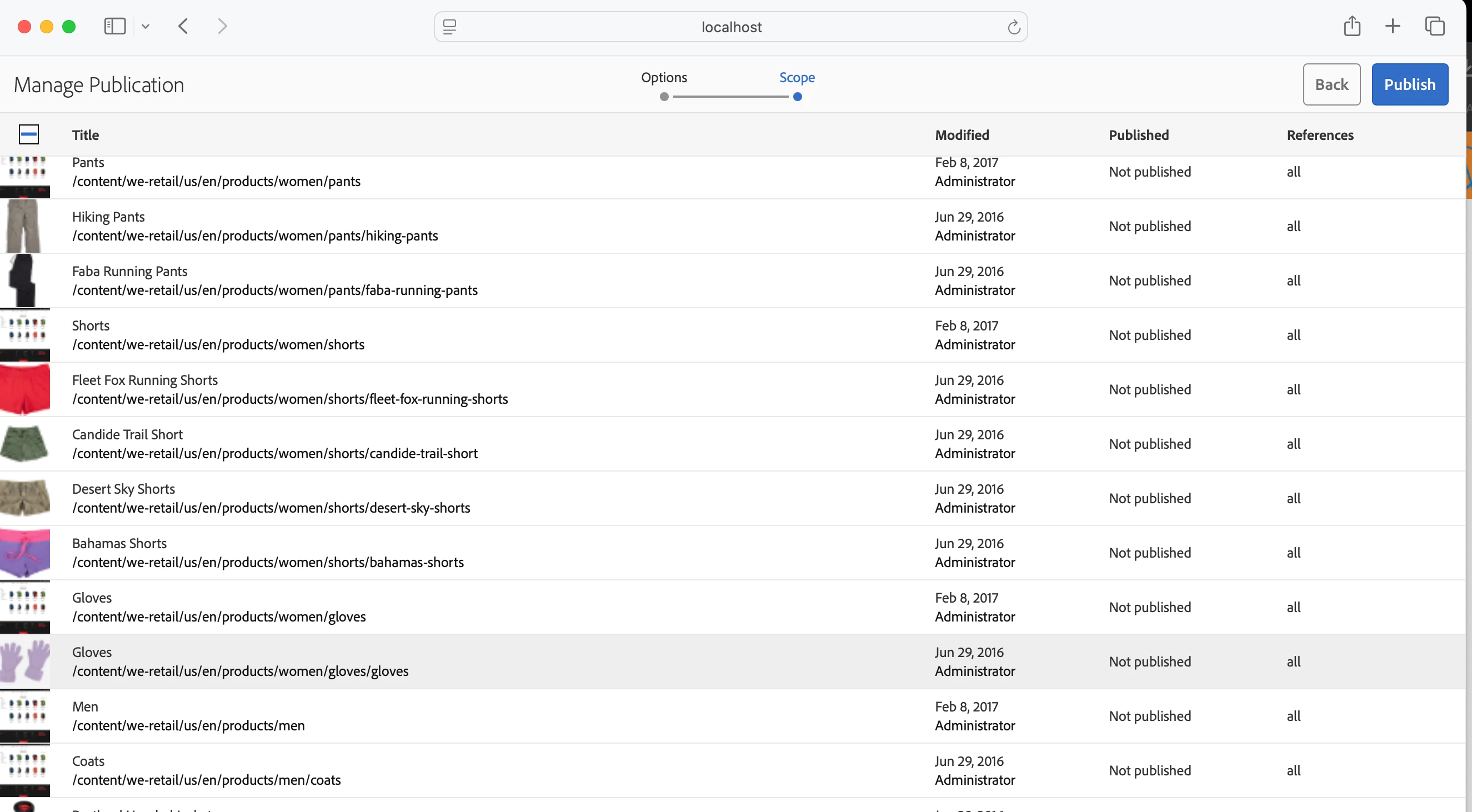The height and width of the screenshot is (812, 1472).
Task: Click the website settings icon in address bar
Action: 450,27
